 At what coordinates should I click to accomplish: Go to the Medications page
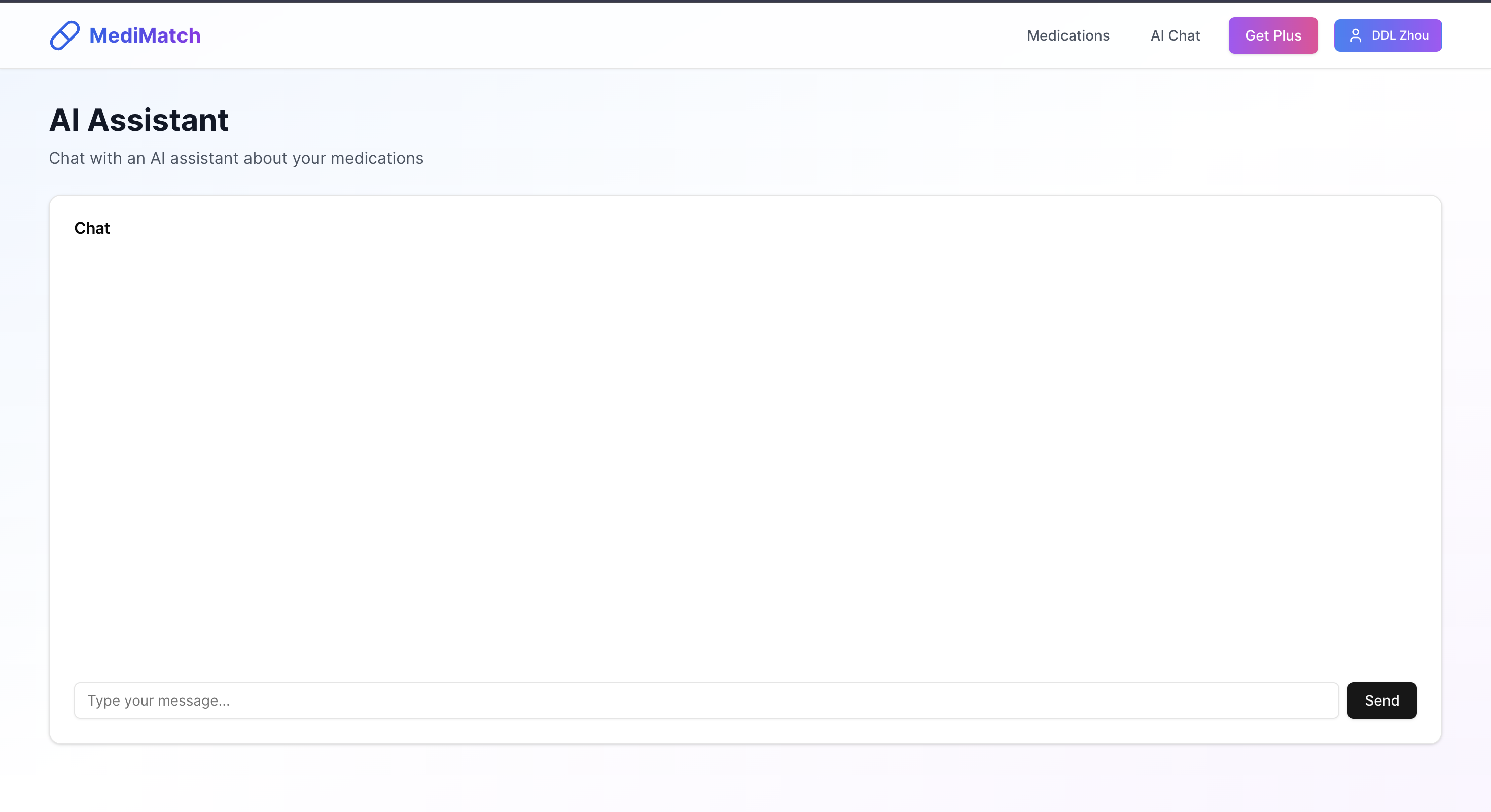click(x=1068, y=35)
